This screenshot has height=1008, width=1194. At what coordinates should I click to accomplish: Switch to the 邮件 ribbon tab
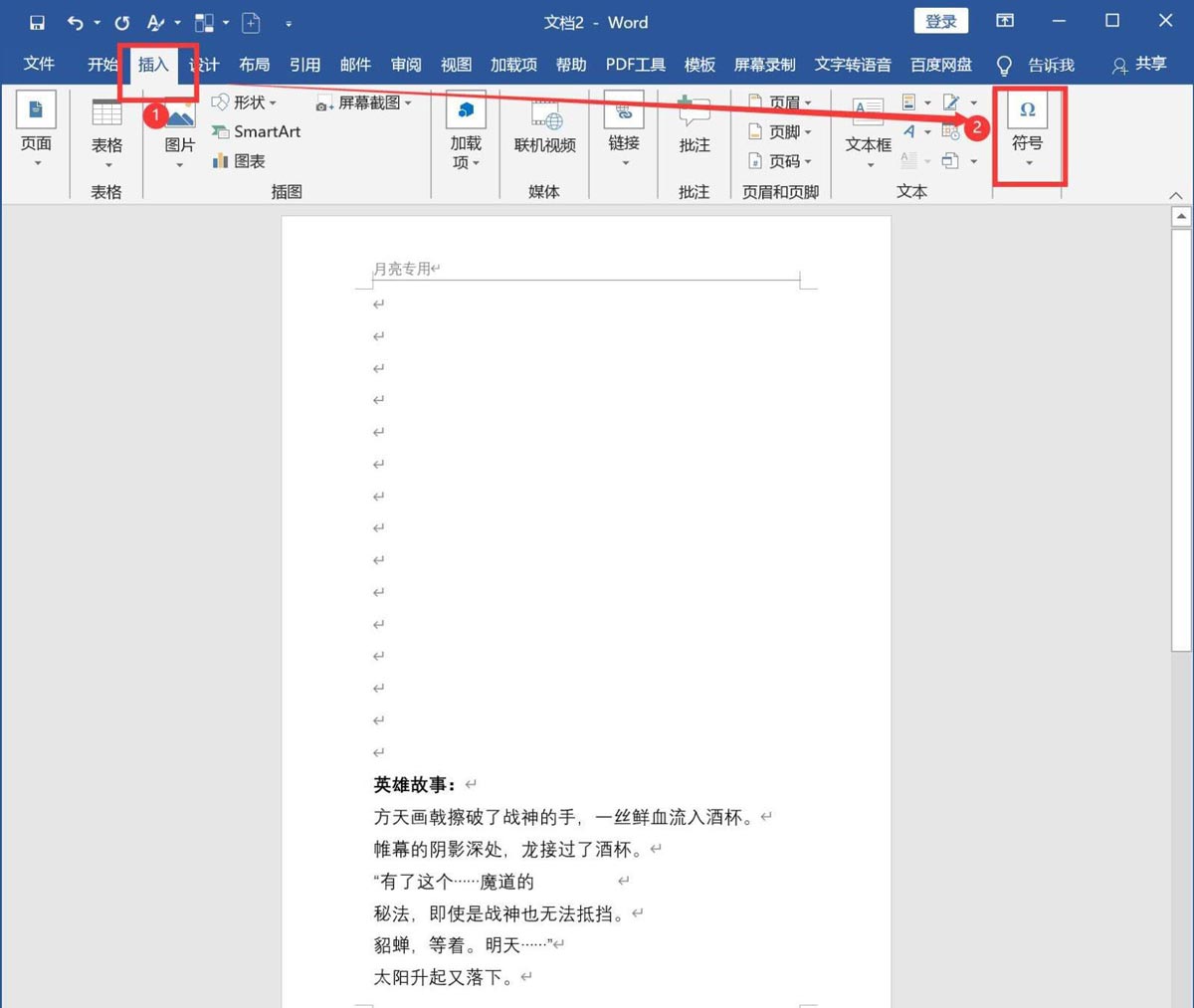354,64
